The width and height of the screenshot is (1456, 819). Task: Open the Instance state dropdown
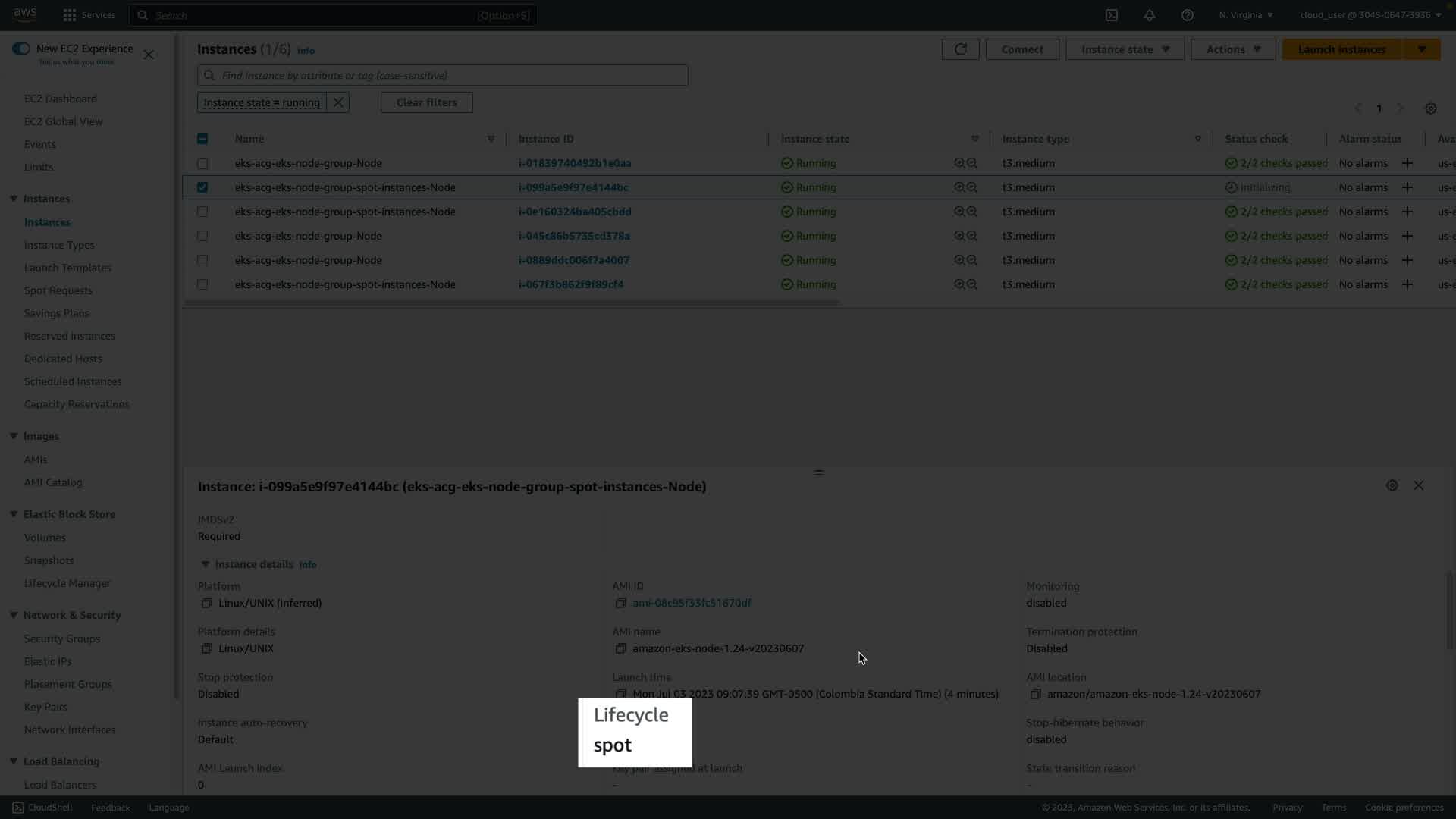click(1125, 49)
